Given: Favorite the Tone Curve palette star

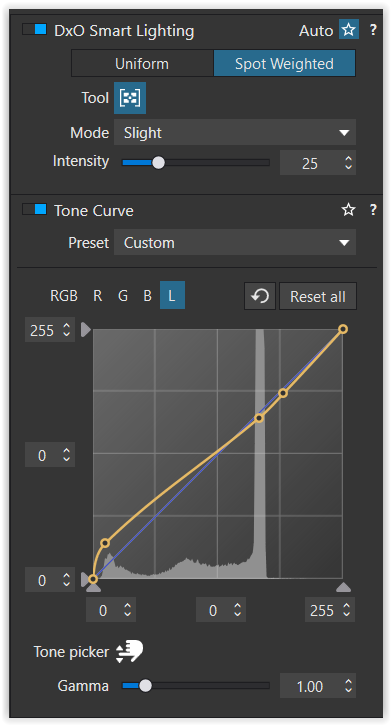Looking at the screenshot, I should coord(348,210).
